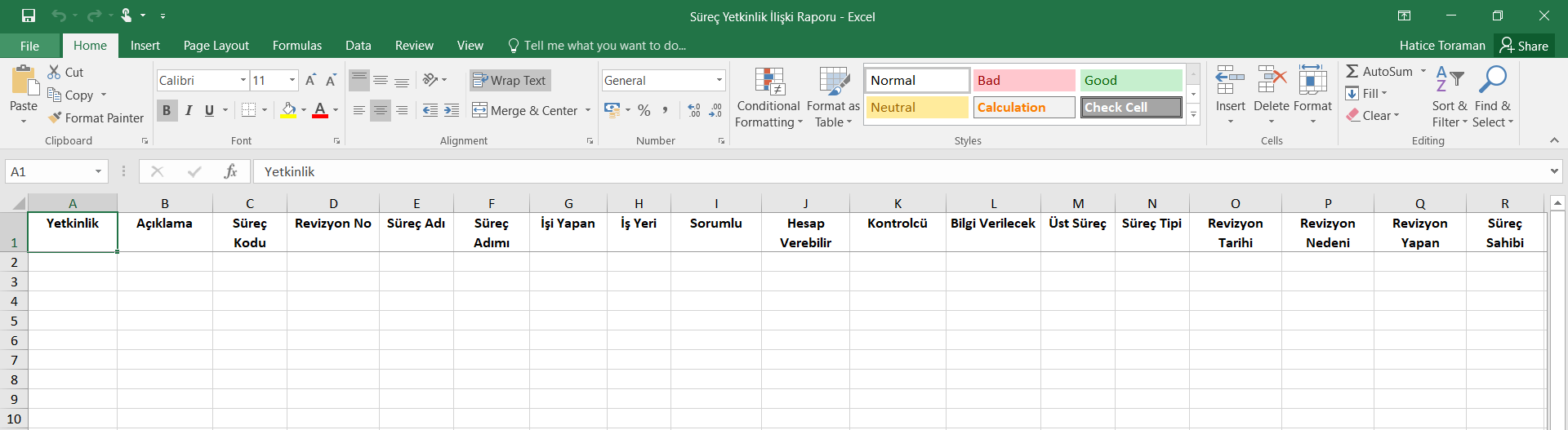1568x430 pixels.
Task: Click the Insert Function fx icon
Action: (x=230, y=171)
